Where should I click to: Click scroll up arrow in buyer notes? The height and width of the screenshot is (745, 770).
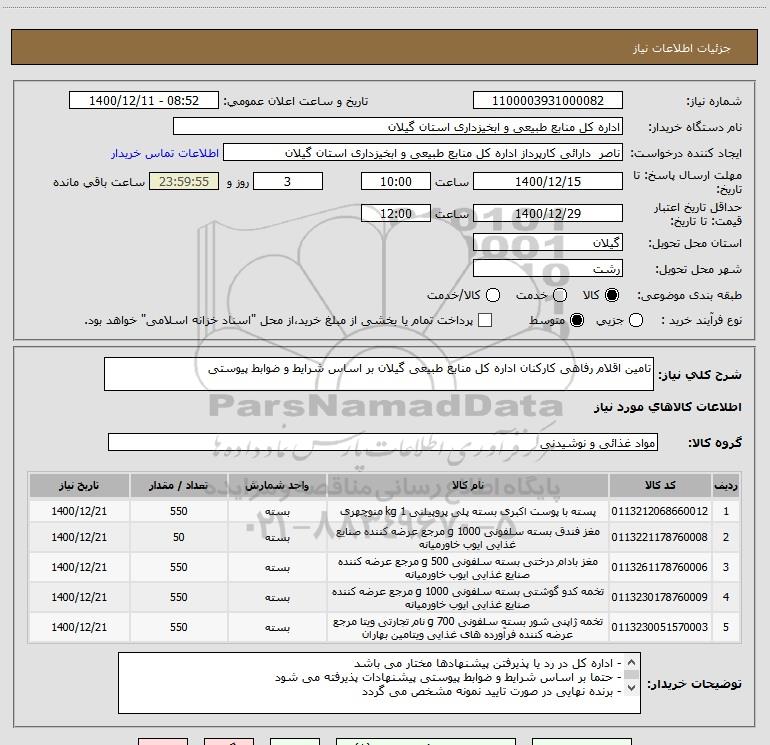click(x=631, y=662)
